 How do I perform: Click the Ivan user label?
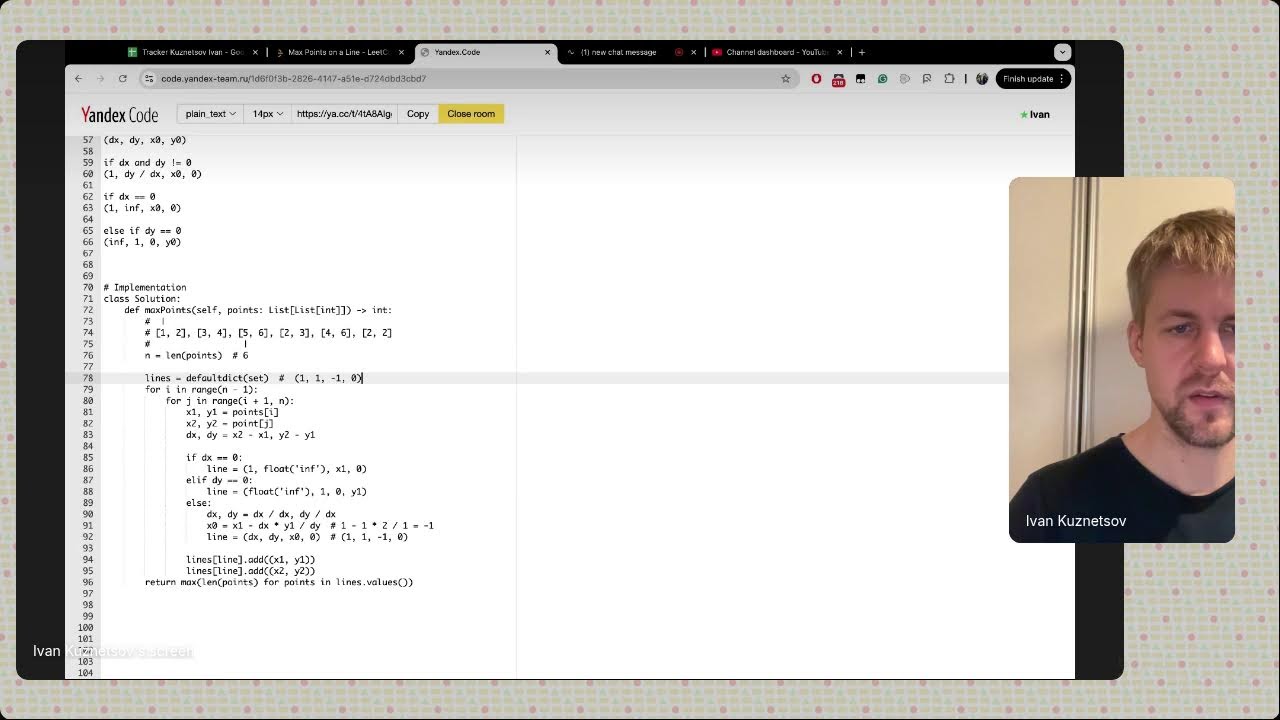point(1034,115)
